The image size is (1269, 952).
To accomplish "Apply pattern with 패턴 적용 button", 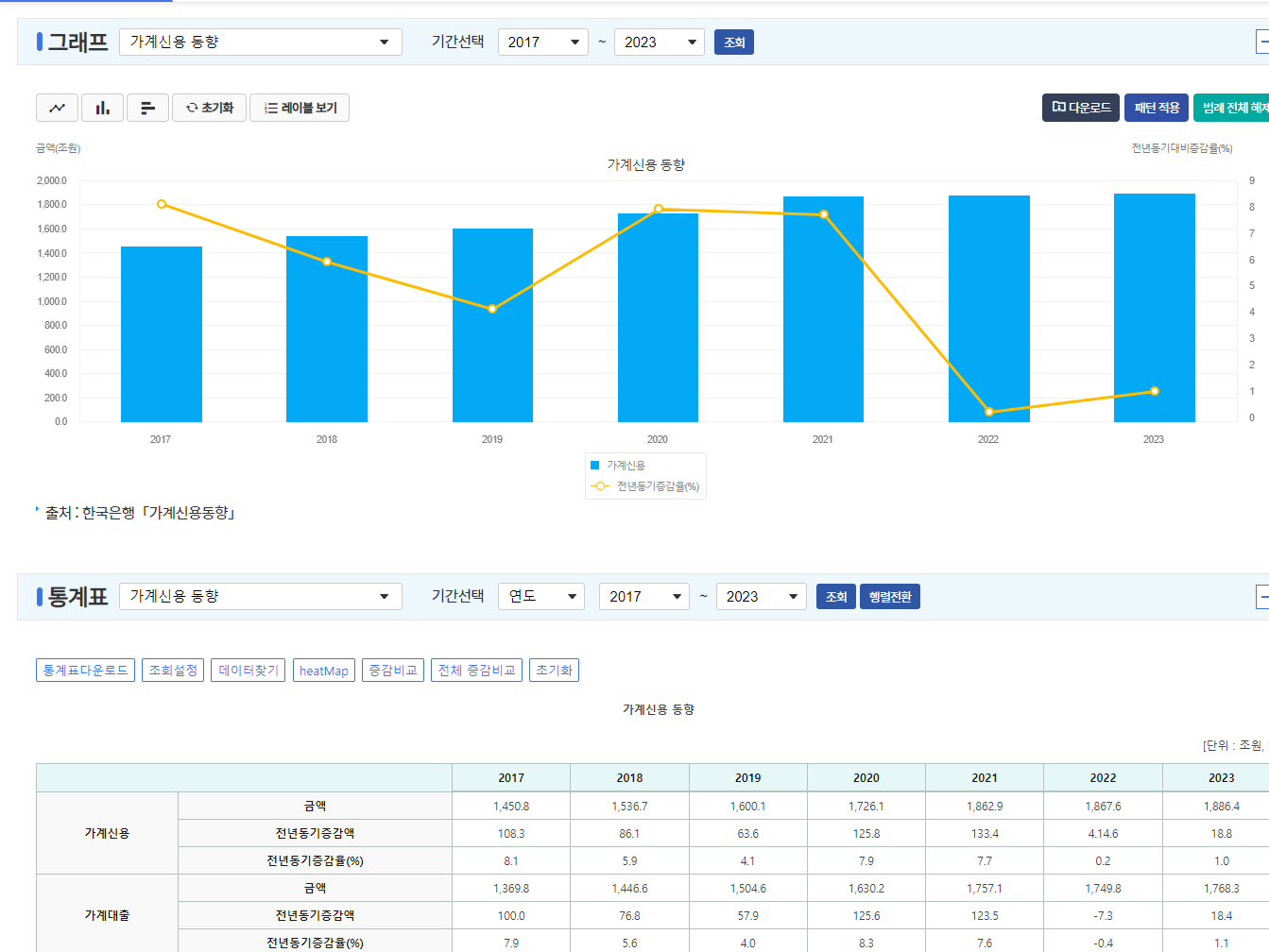I will tap(1157, 108).
